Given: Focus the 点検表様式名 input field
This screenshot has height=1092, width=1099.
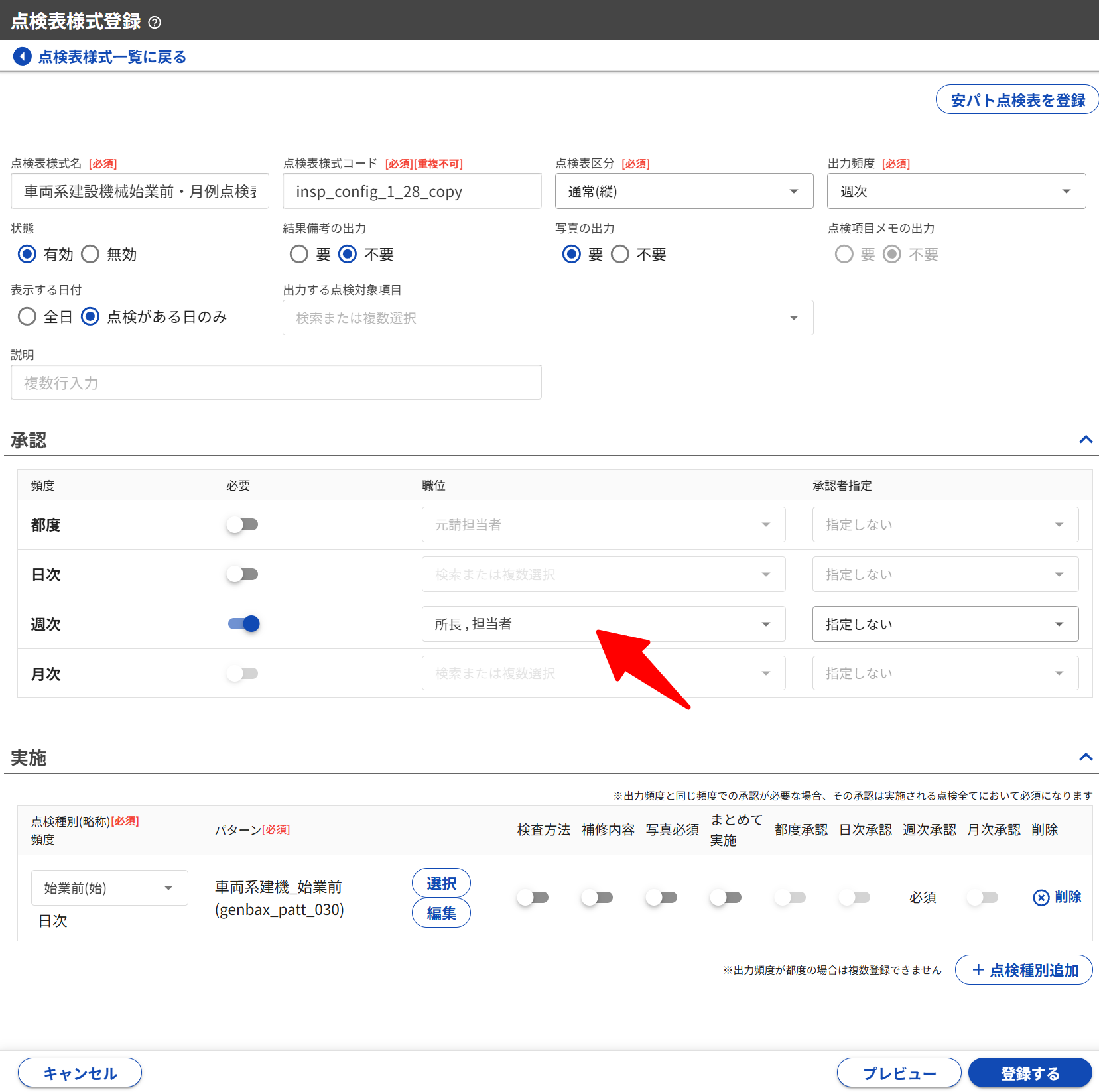Looking at the screenshot, I should pyautogui.click(x=140, y=192).
